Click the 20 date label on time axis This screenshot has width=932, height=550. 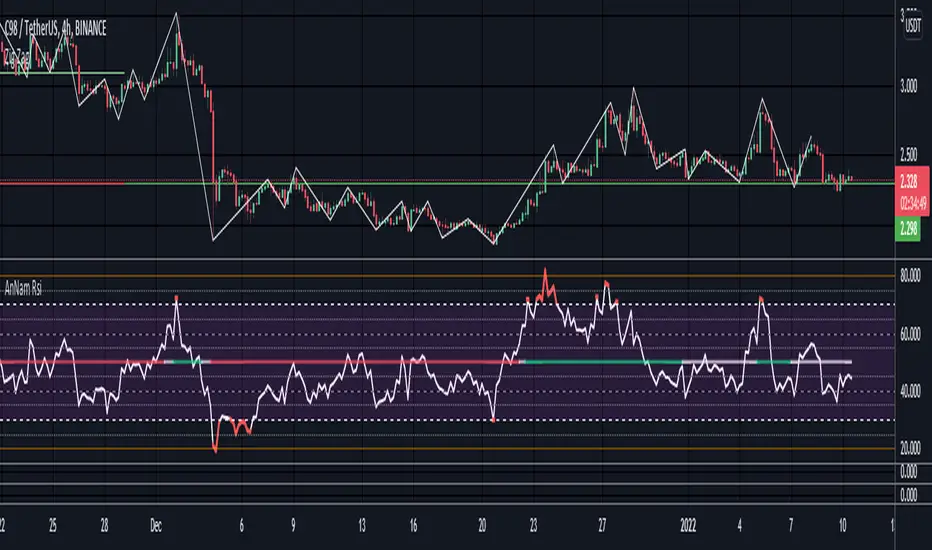click(482, 526)
